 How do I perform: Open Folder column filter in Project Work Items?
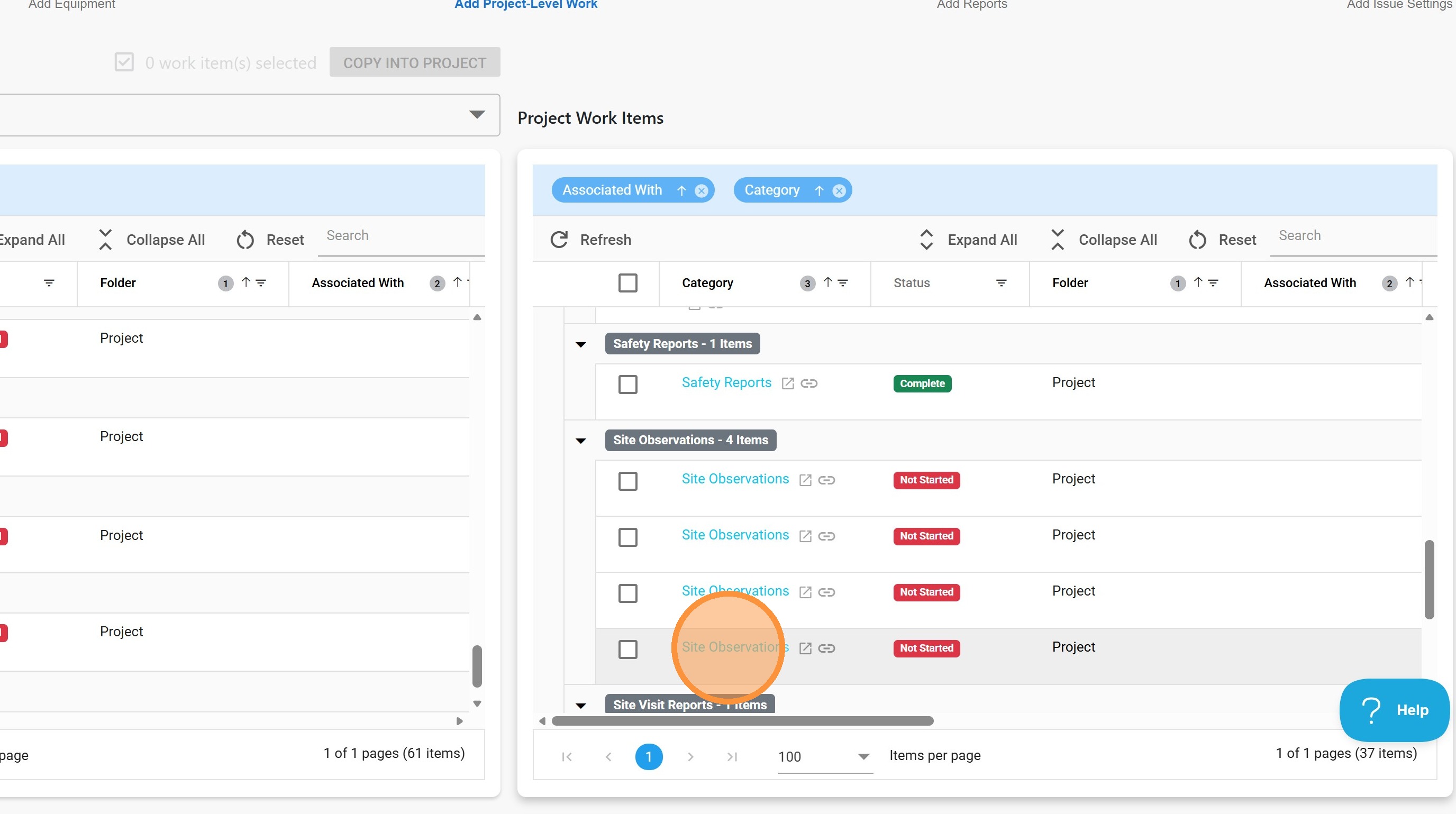pos(1213,282)
